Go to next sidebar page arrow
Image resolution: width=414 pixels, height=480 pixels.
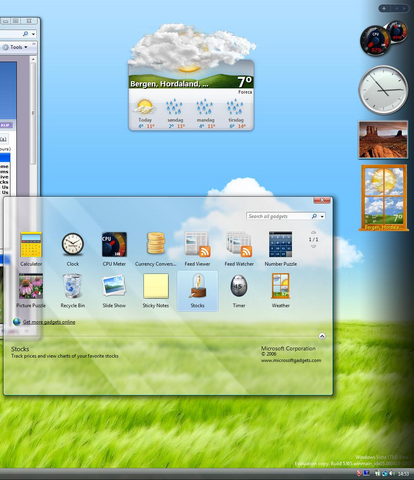point(404,8)
